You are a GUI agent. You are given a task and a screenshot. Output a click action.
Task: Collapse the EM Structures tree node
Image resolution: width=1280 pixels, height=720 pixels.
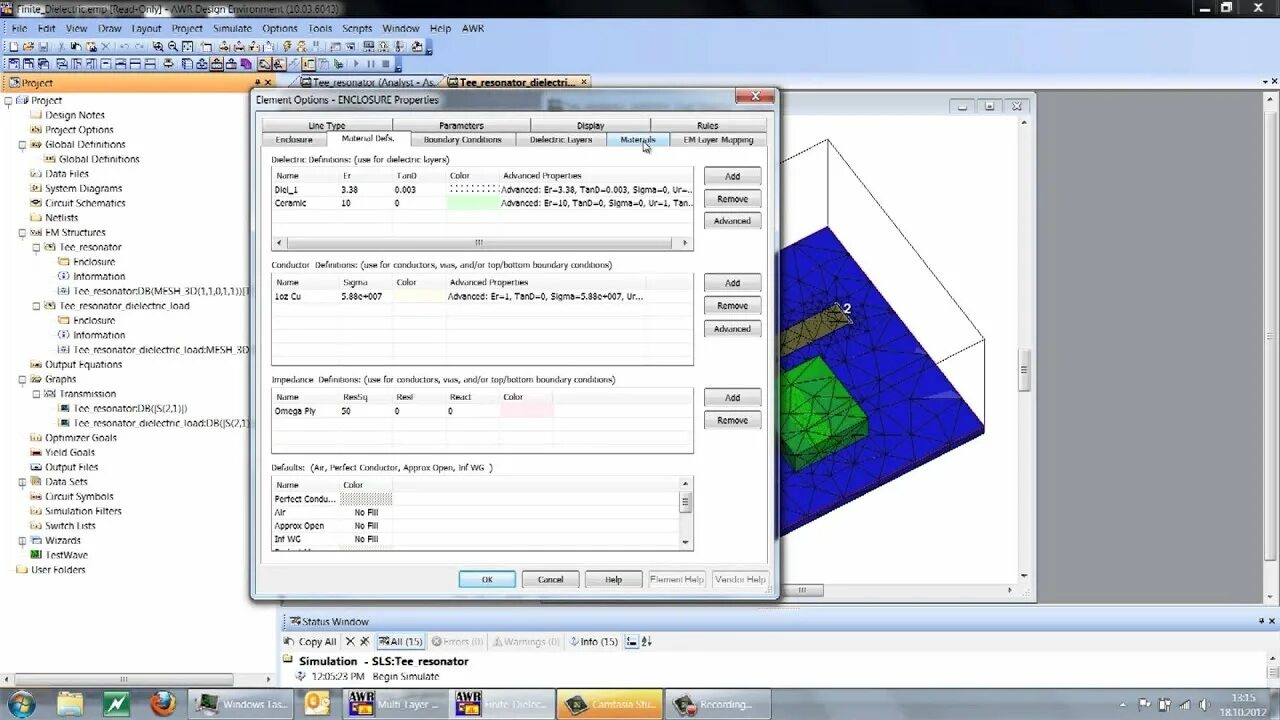coord(23,232)
